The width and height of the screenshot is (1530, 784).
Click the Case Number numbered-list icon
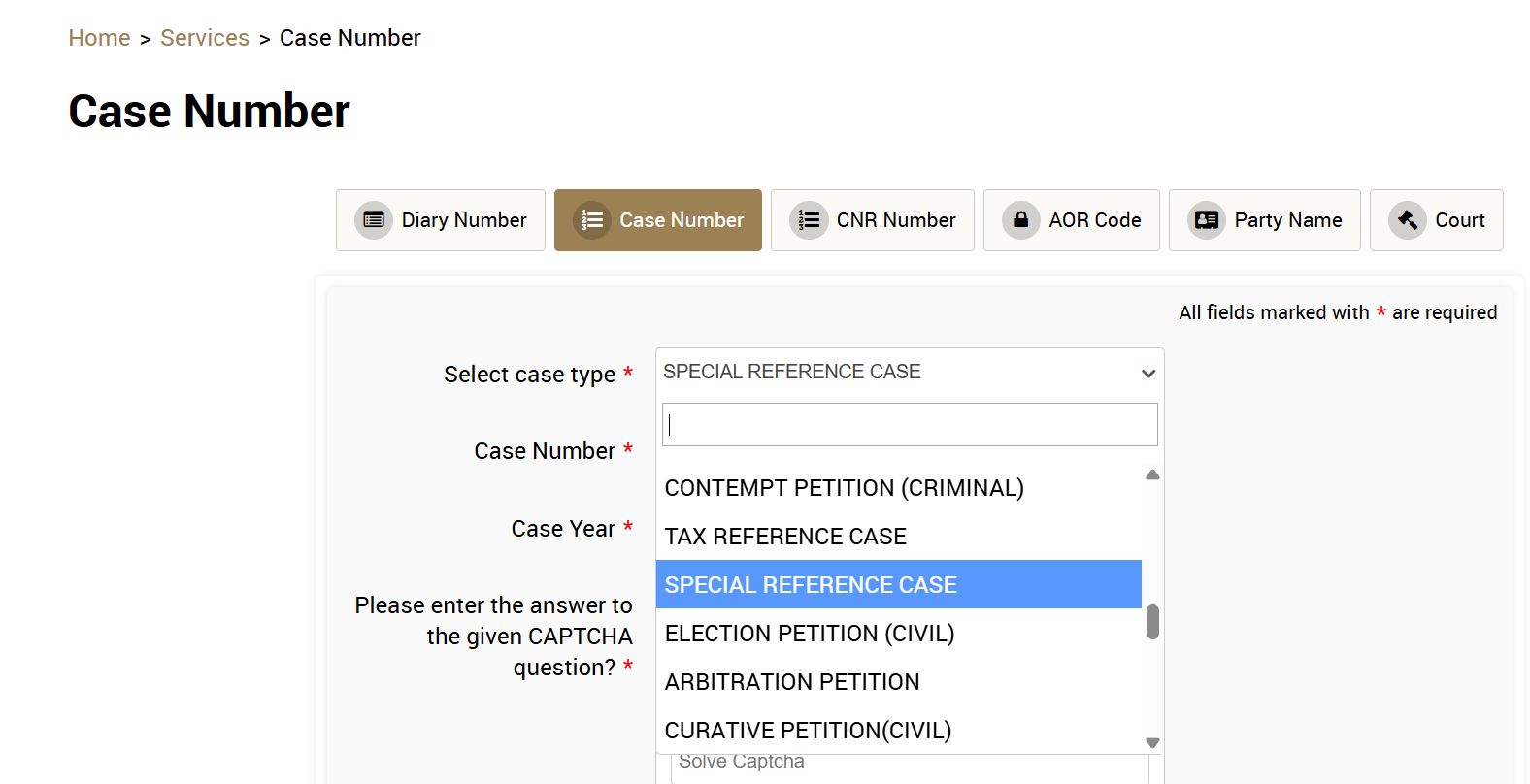tap(592, 220)
